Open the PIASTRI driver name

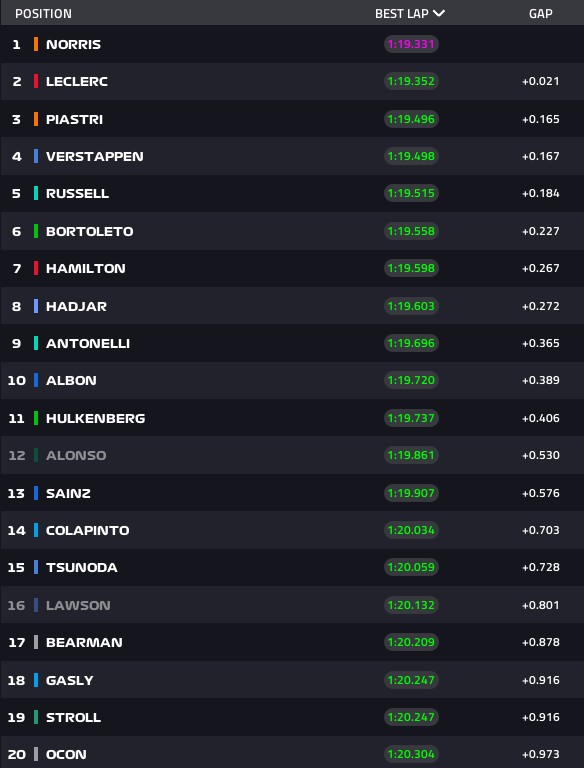[74, 120]
